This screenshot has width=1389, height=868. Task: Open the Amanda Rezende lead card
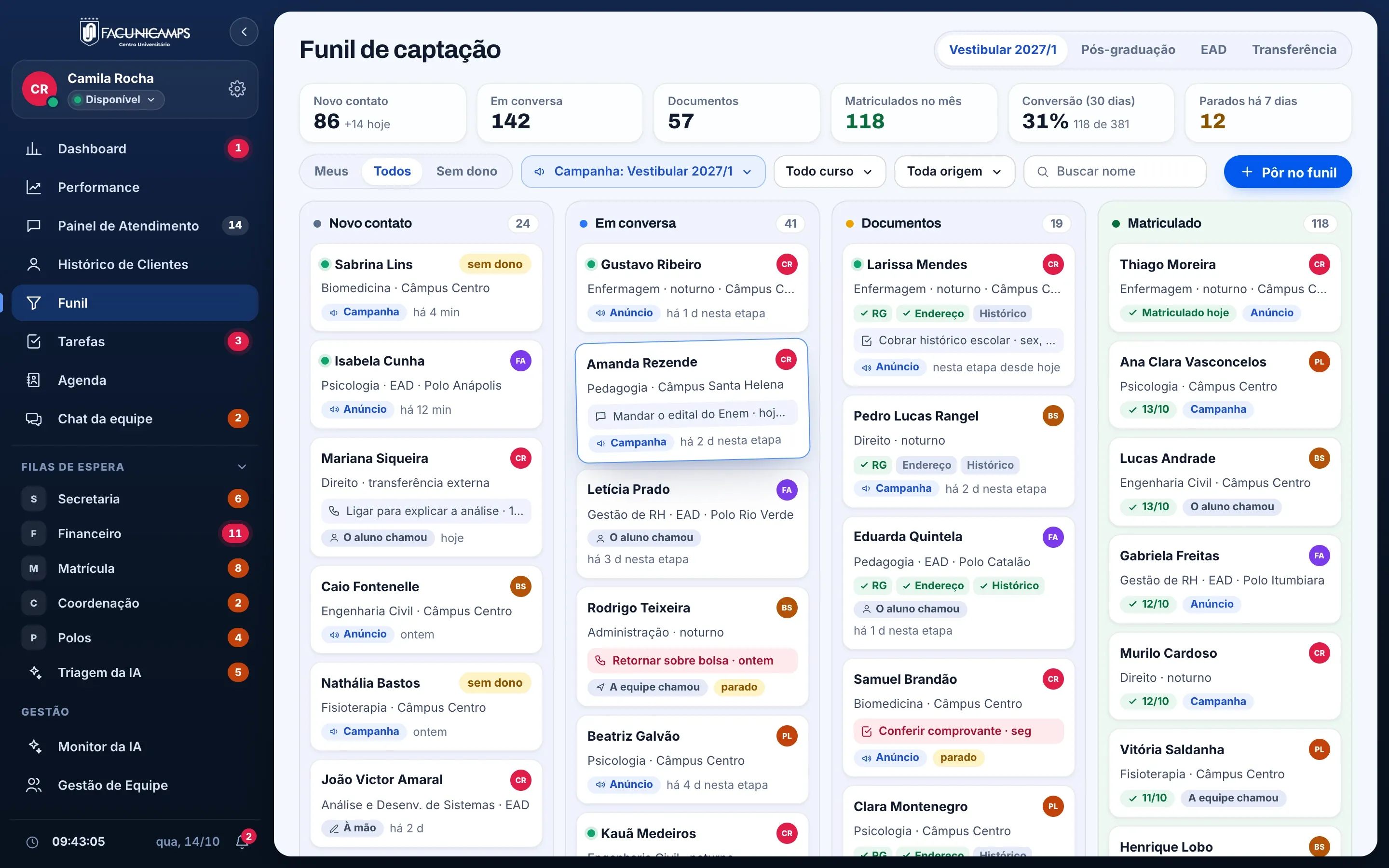693,401
